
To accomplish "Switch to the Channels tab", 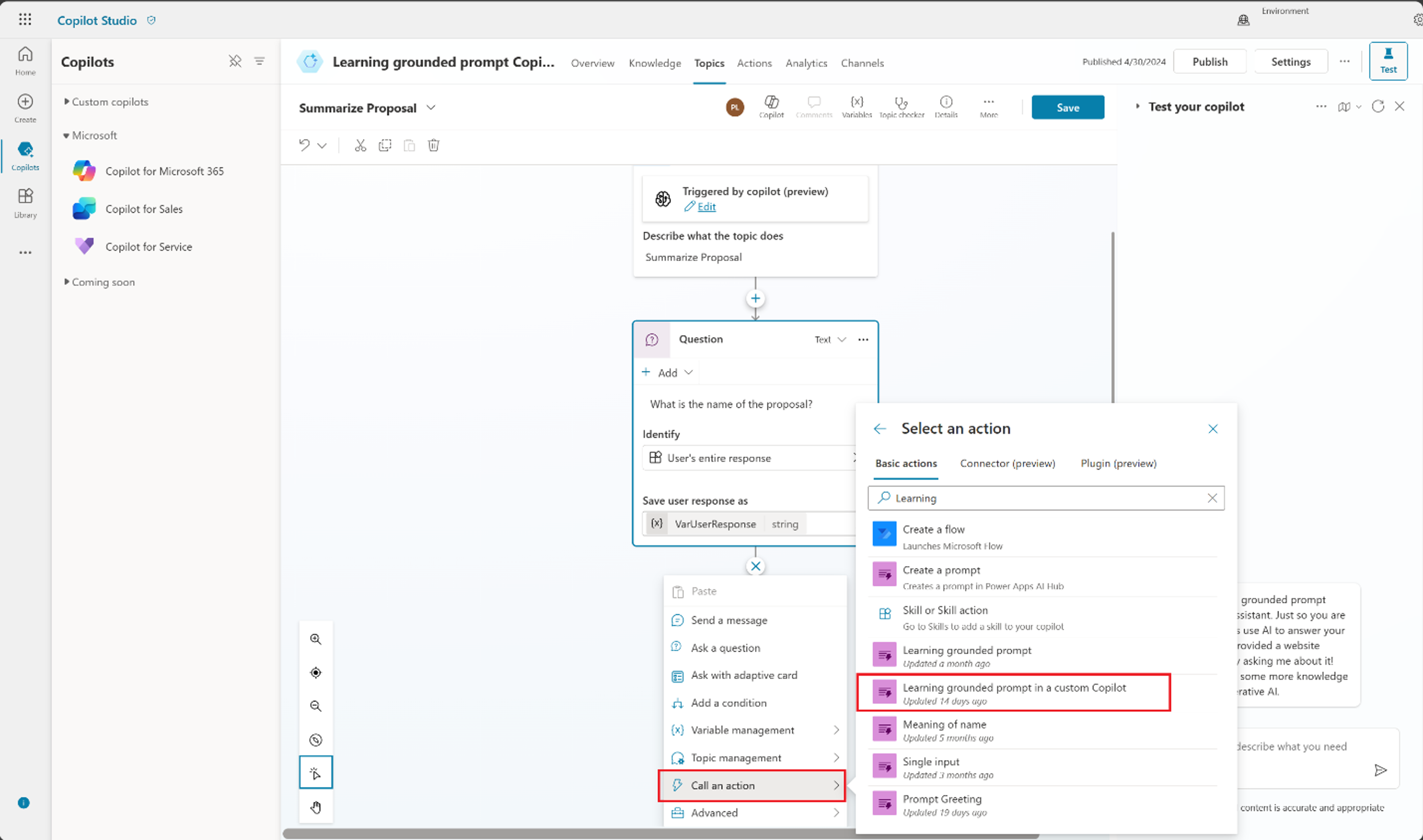I will coord(862,63).
